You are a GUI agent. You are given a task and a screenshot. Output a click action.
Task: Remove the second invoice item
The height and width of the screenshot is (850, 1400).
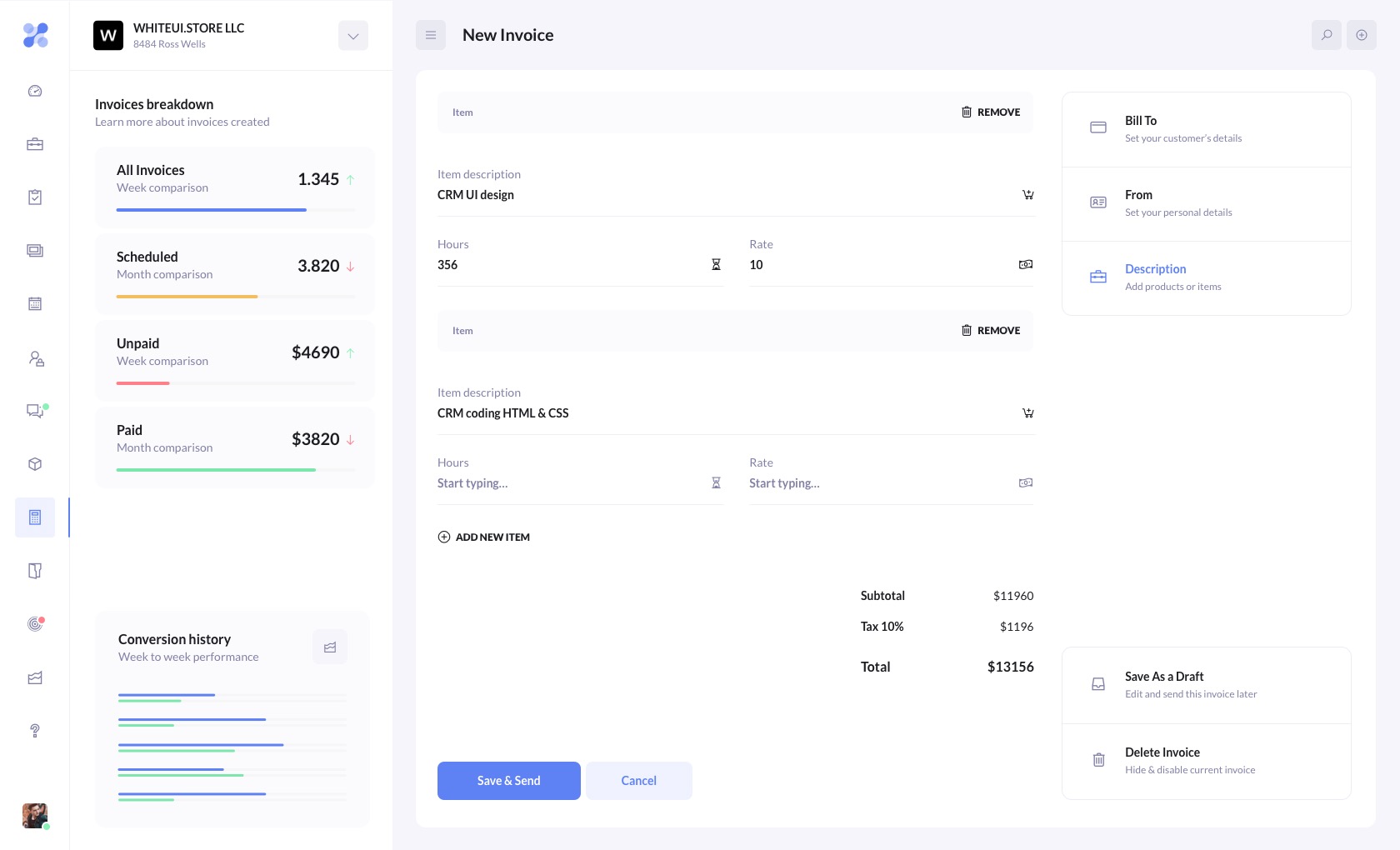(x=991, y=331)
